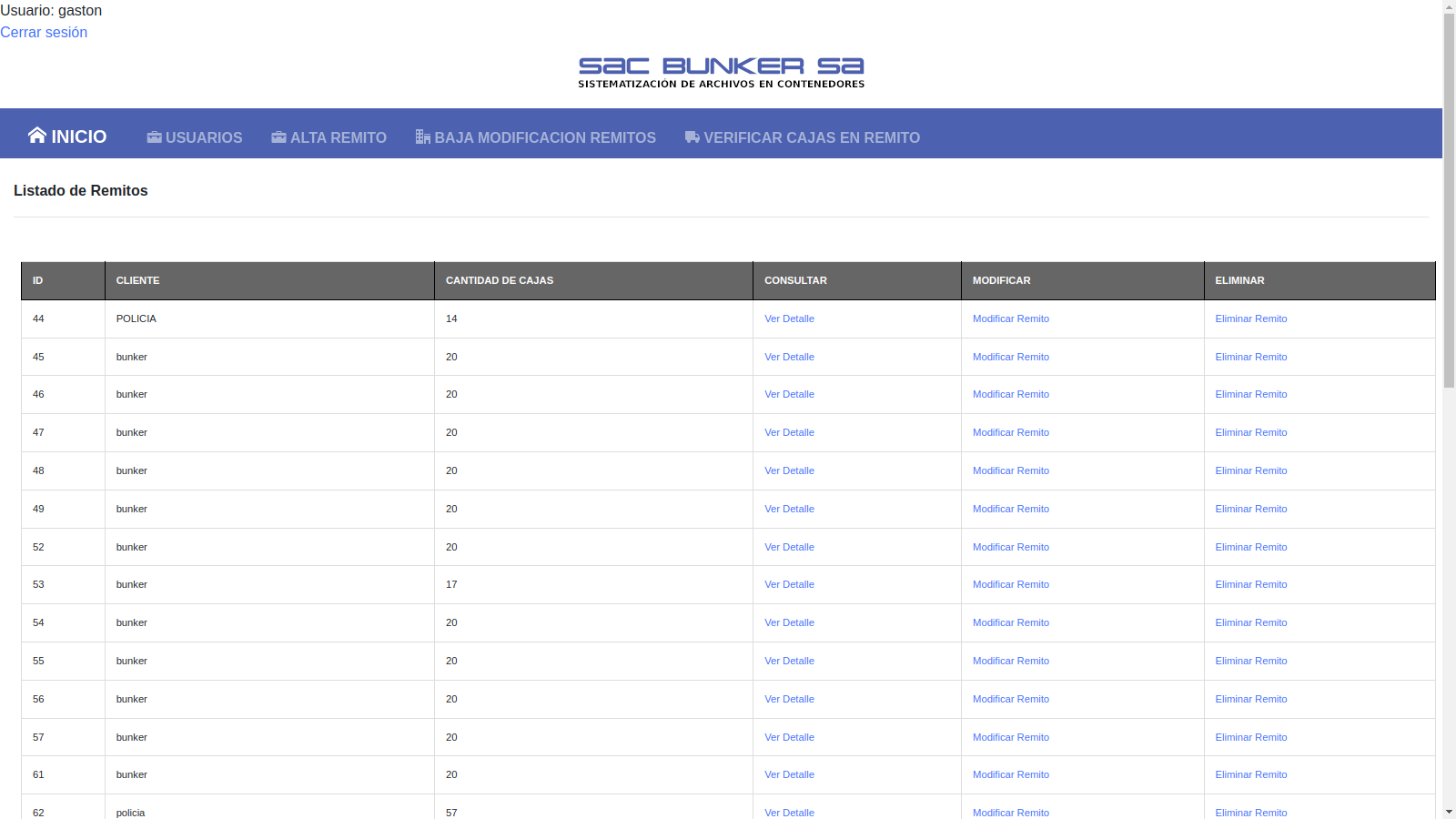The height and width of the screenshot is (819, 1456).
Task: Click the scrollbar down arrow
Action: click(1449, 811)
